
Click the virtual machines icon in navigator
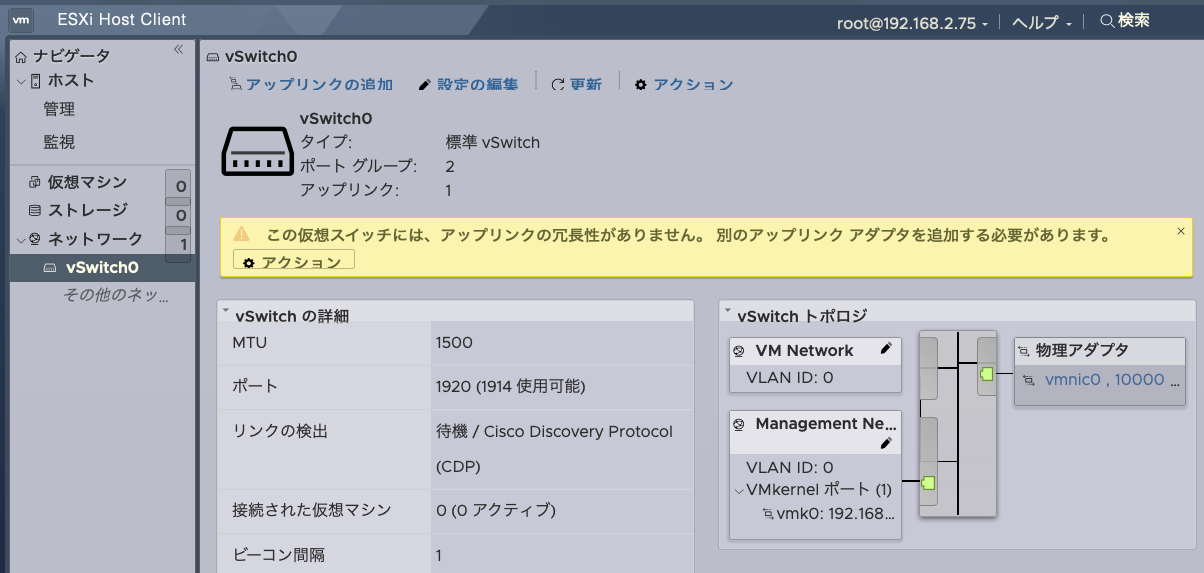[35, 182]
